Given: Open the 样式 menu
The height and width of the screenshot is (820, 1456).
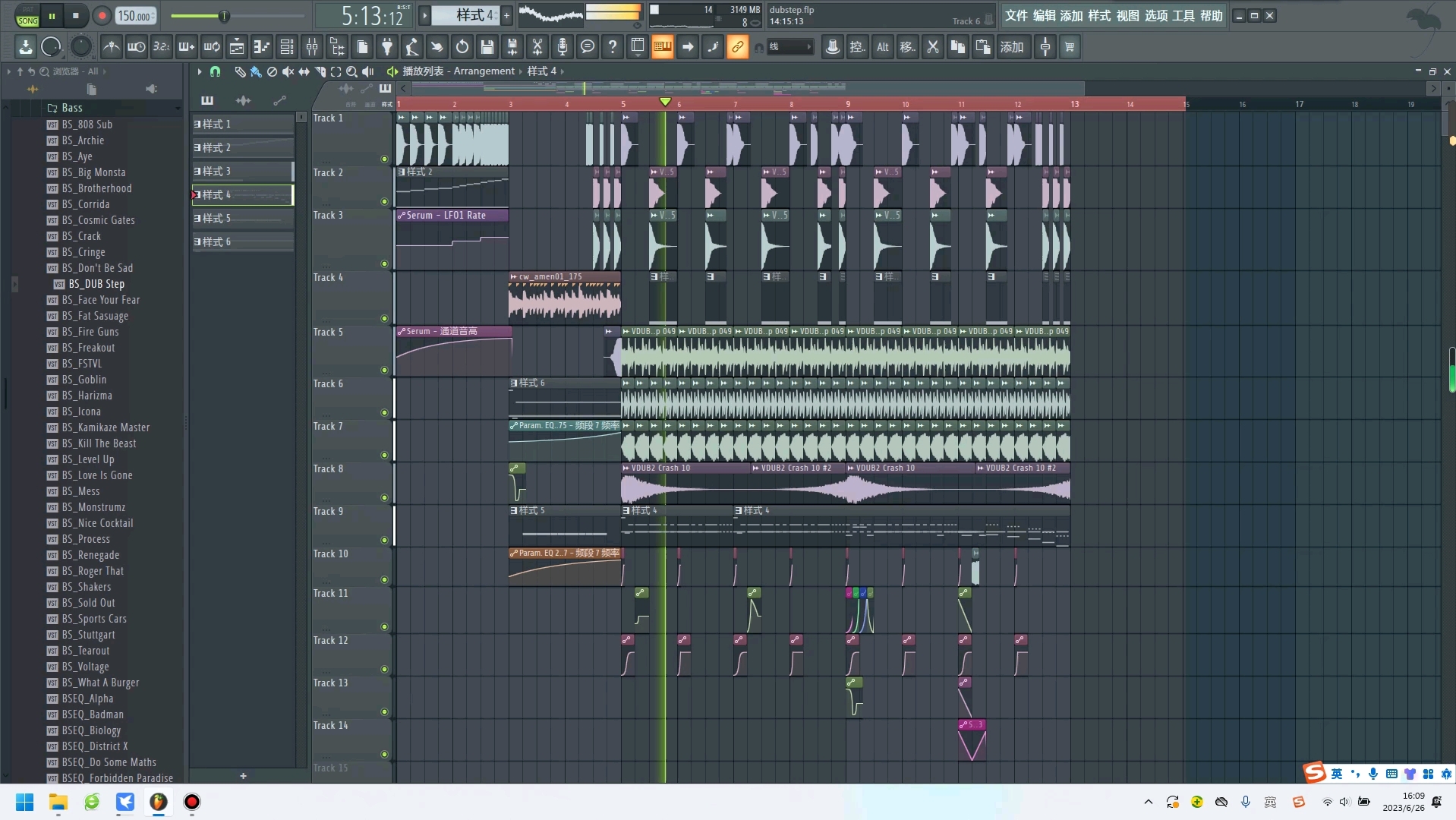Looking at the screenshot, I should click(x=1099, y=15).
